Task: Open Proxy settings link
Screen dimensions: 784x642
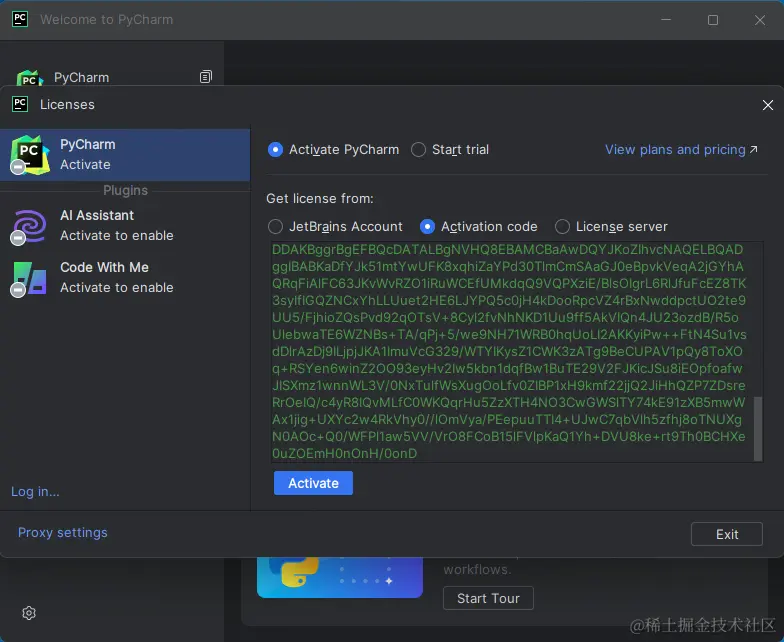Action: [x=62, y=532]
